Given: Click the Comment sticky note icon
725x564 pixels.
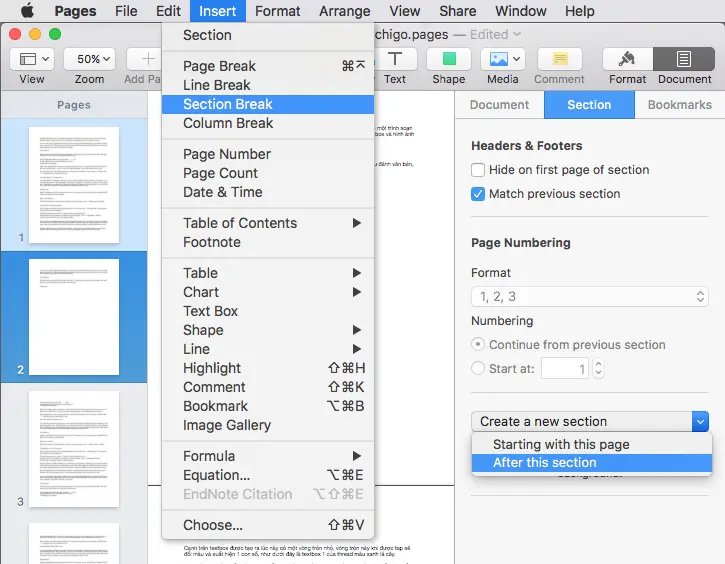Looking at the screenshot, I should click(x=559, y=59).
